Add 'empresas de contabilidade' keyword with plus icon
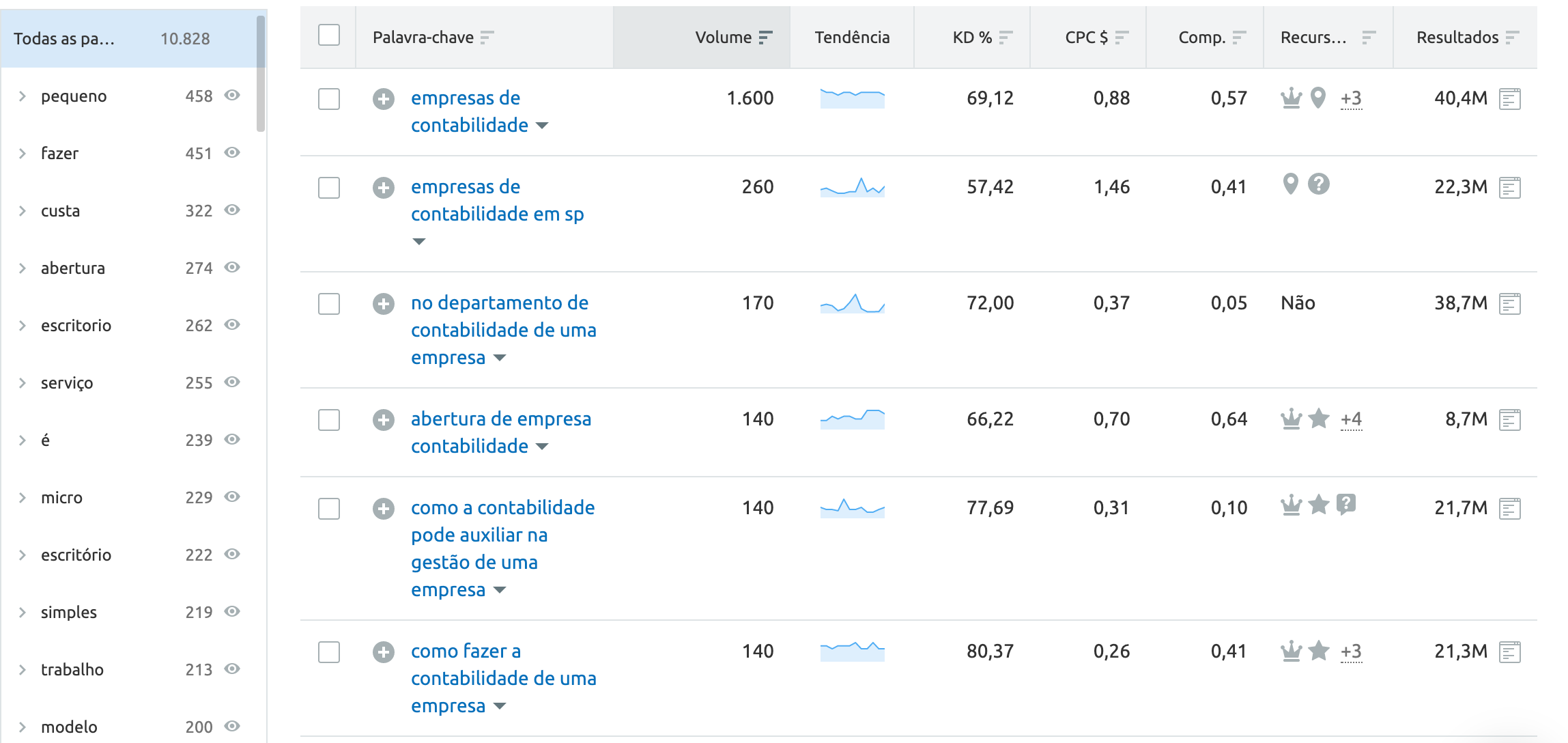The height and width of the screenshot is (743, 1568). click(383, 99)
